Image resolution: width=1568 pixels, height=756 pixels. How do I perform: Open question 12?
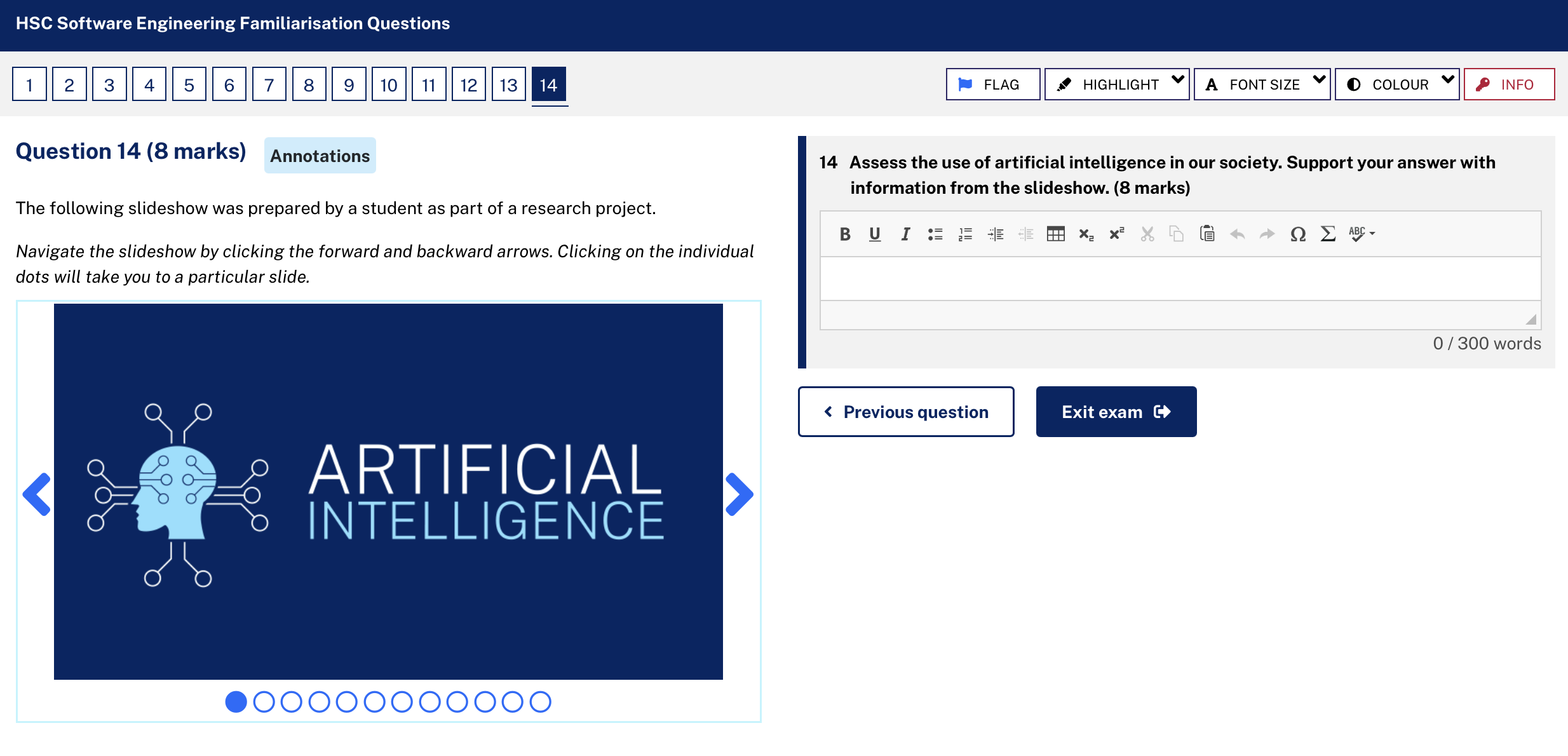tap(469, 84)
